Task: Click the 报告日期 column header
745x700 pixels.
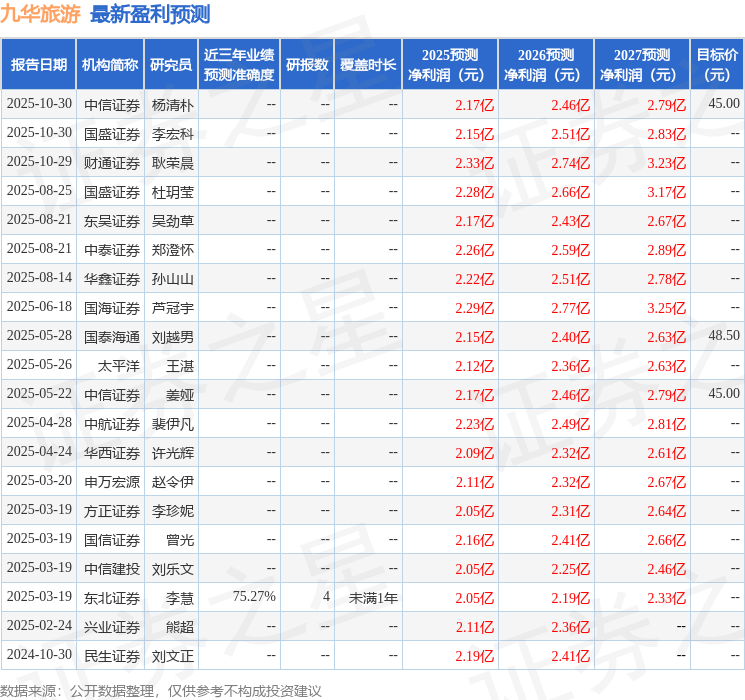Action: point(38,65)
